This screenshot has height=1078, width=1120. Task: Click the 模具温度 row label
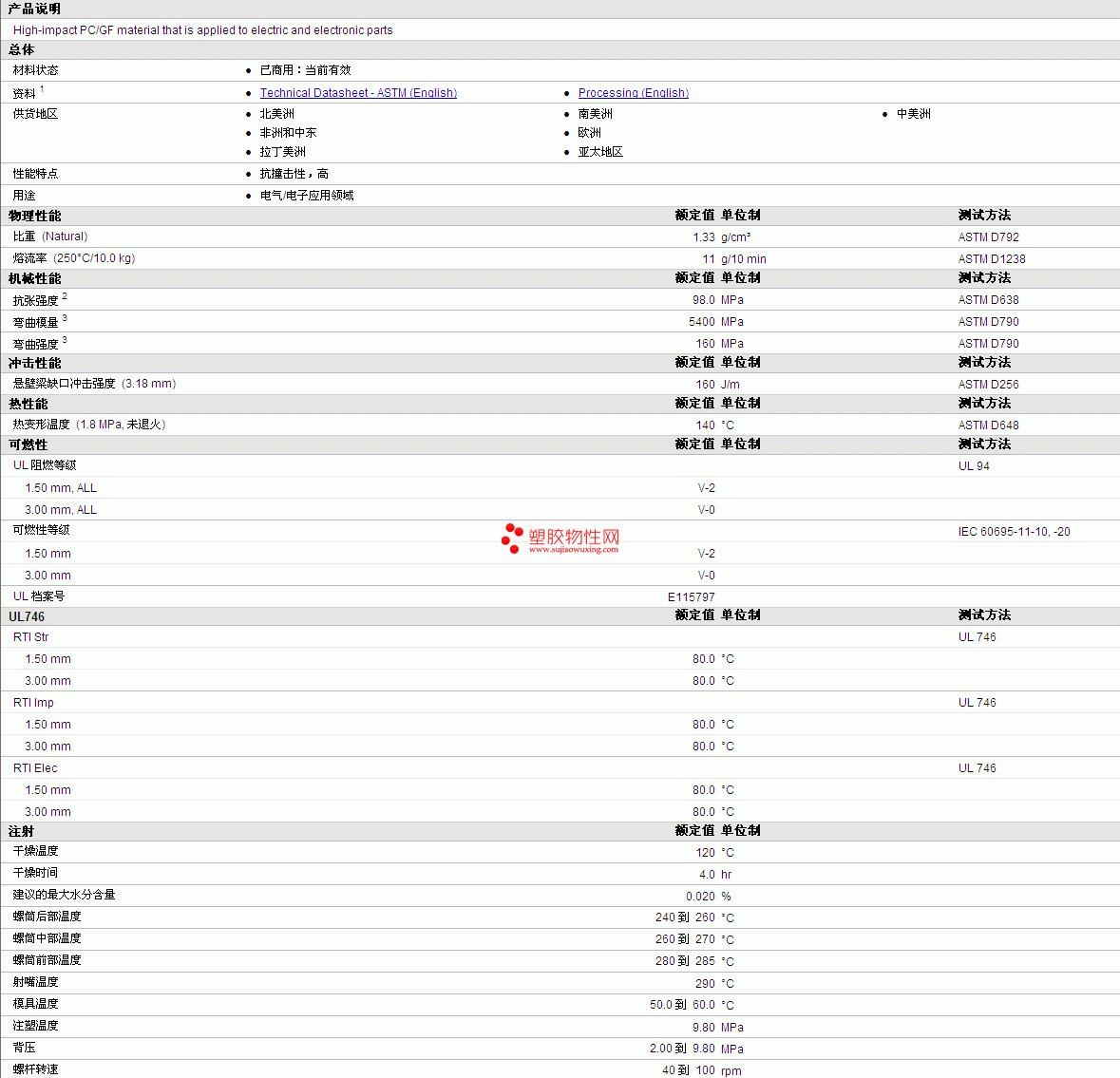click(x=36, y=1004)
